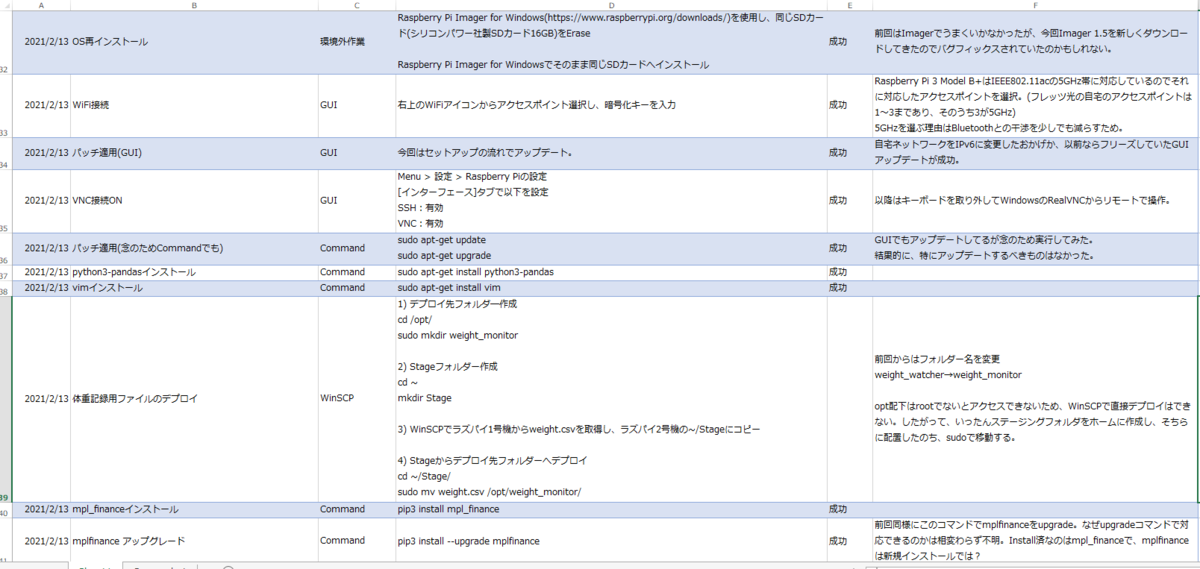Image resolution: width=1200 pixels, height=569 pixels.
Task: Select column D header
Action: 611,5
